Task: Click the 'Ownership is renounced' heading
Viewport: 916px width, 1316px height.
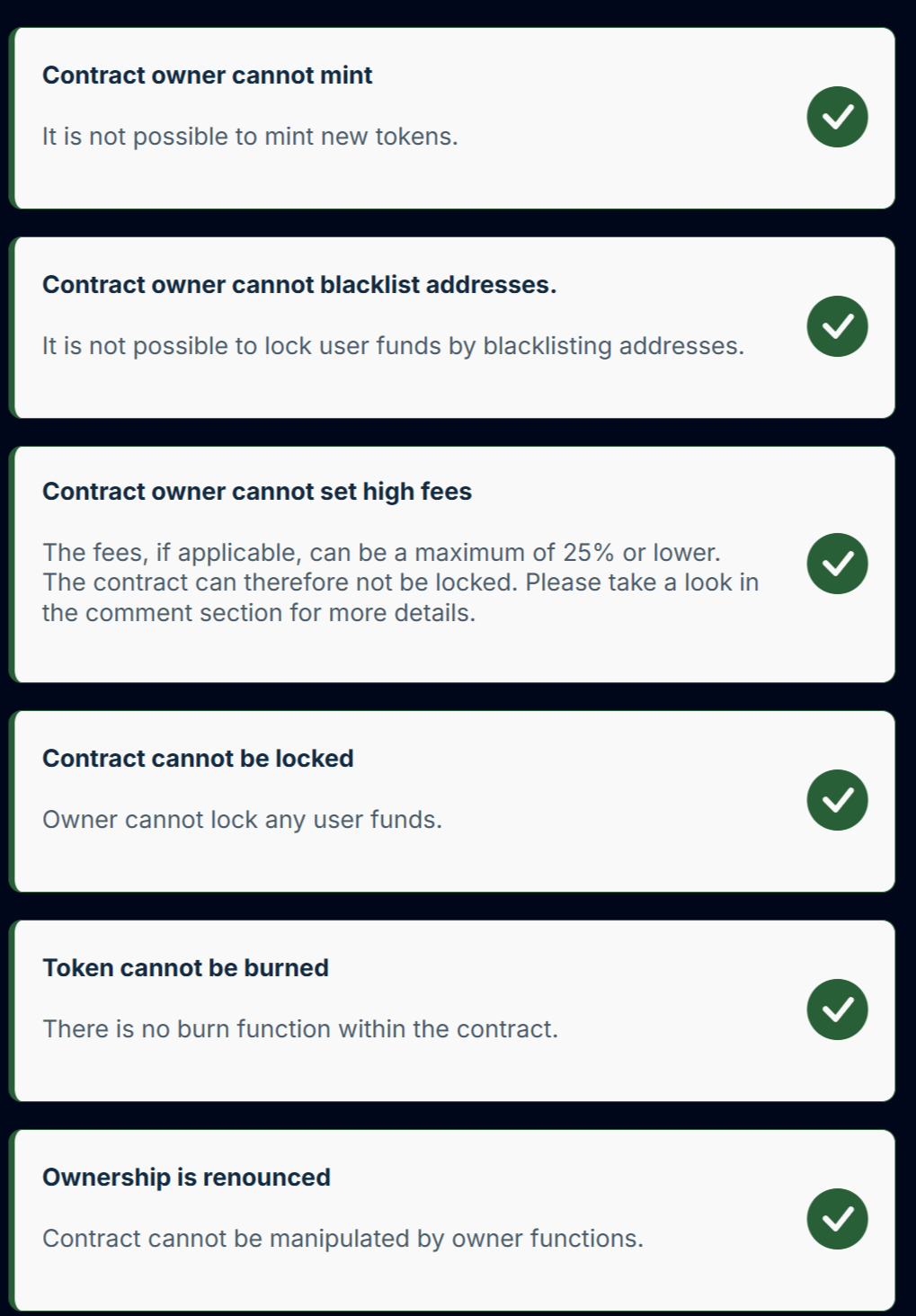Action: 186,1178
